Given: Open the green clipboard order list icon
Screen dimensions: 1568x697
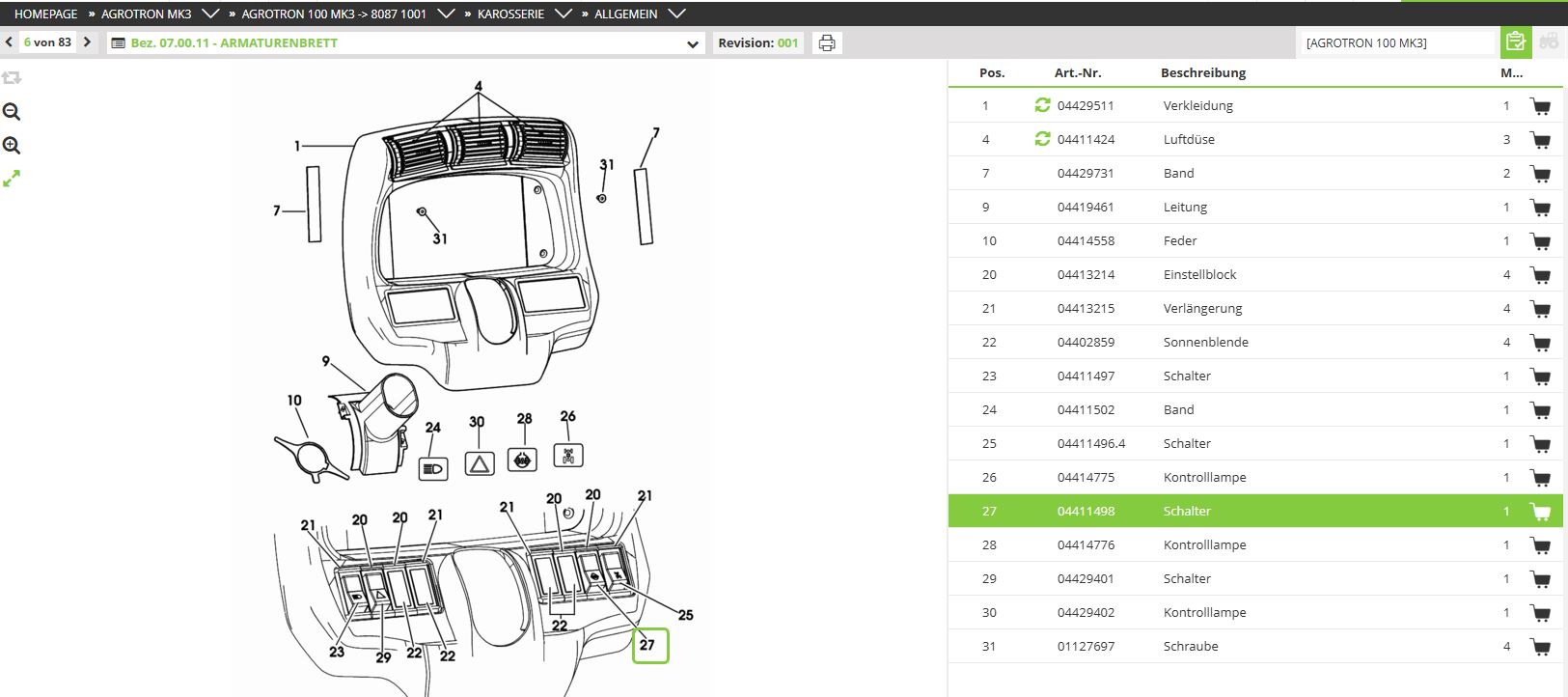Looking at the screenshot, I should (1515, 42).
